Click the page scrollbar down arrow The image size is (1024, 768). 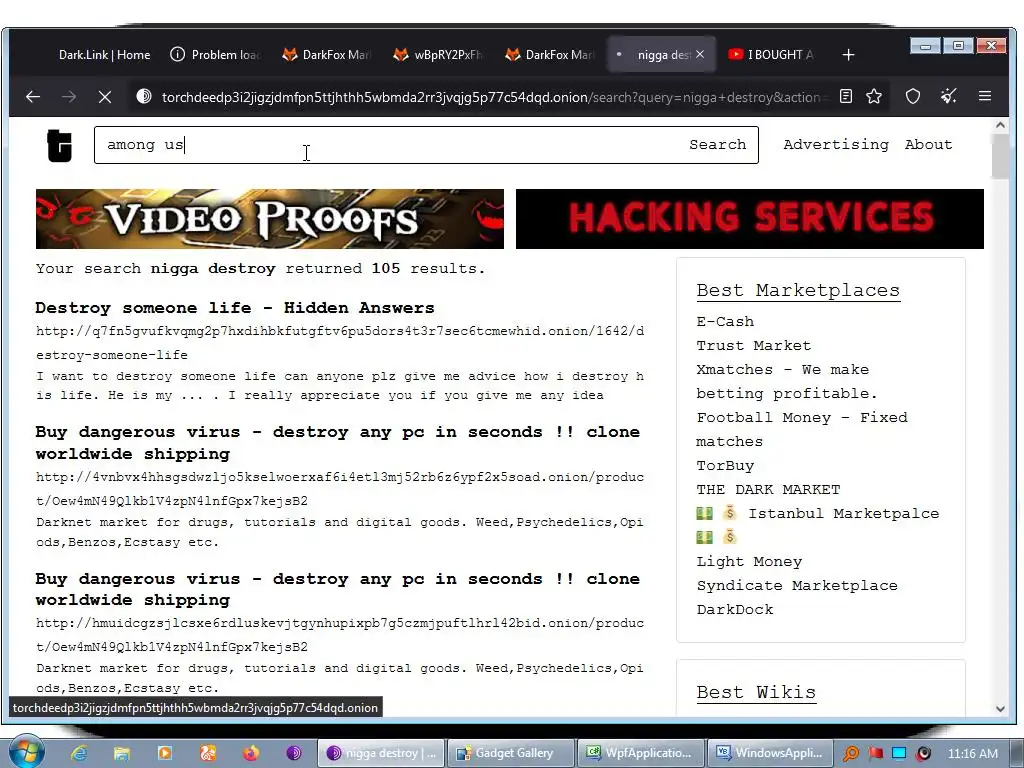coord(1000,709)
